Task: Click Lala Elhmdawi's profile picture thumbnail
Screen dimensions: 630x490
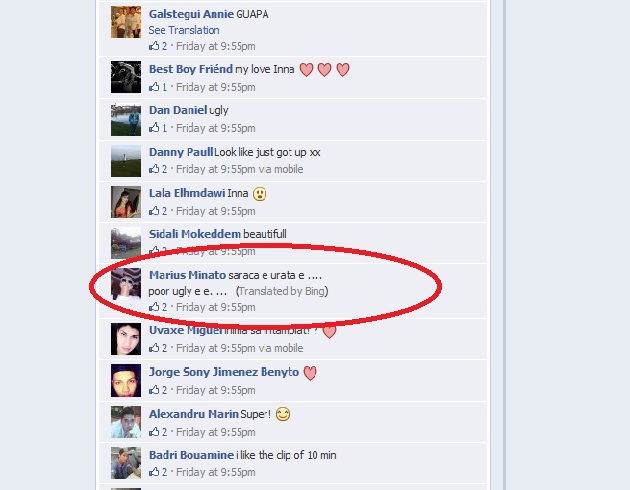Action: [126, 202]
